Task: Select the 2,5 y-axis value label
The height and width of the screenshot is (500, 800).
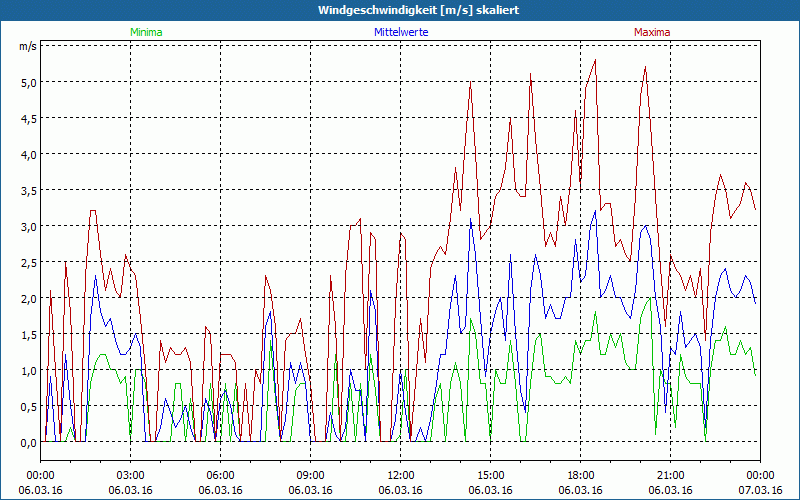Action: click(28, 262)
